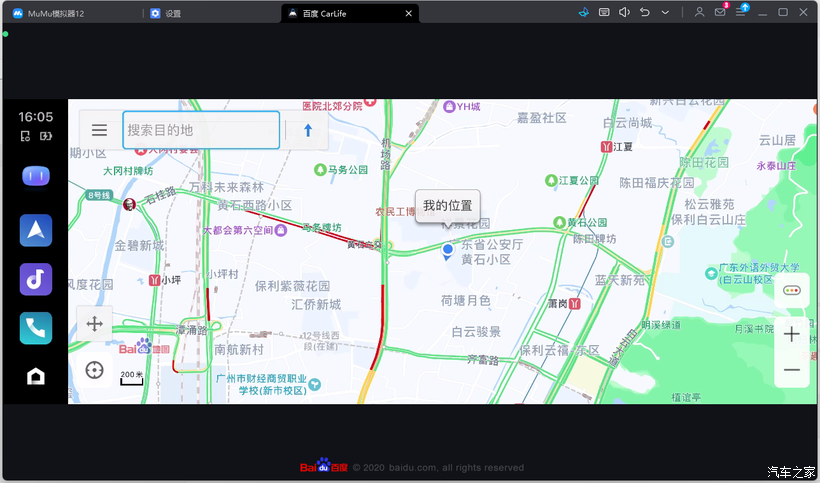Open the music app in sidebar
Viewport: 820px width, 483px height.
pos(36,279)
